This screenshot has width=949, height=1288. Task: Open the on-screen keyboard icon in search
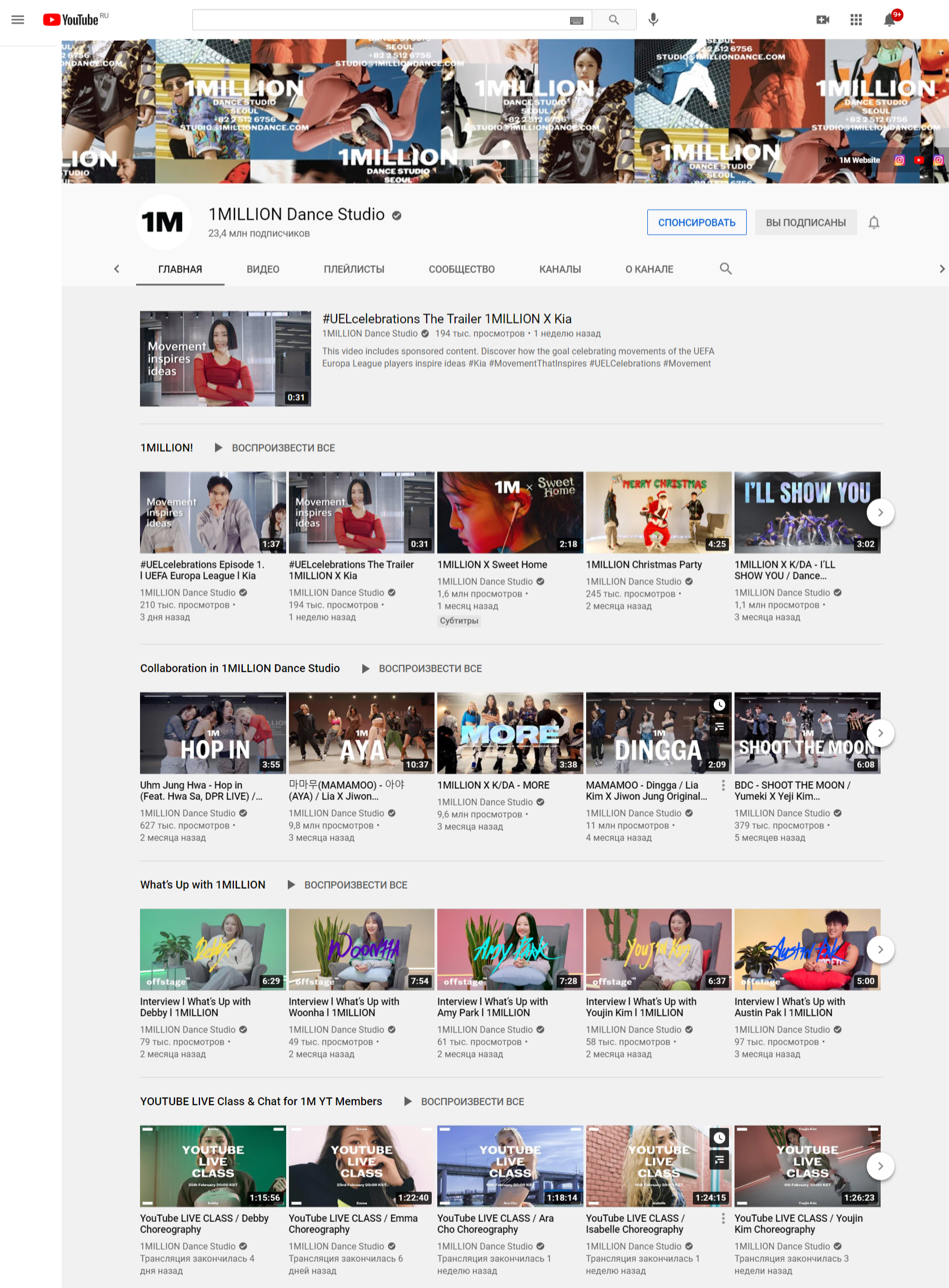click(576, 20)
